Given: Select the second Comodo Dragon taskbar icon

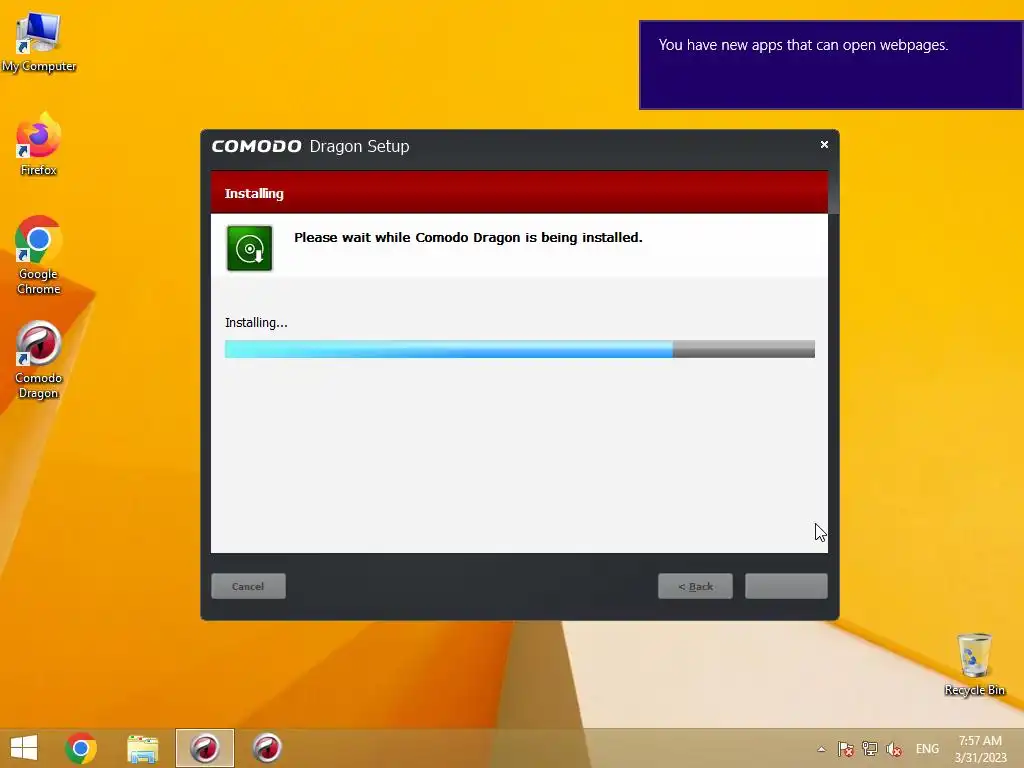Looking at the screenshot, I should pyautogui.click(x=267, y=748).
